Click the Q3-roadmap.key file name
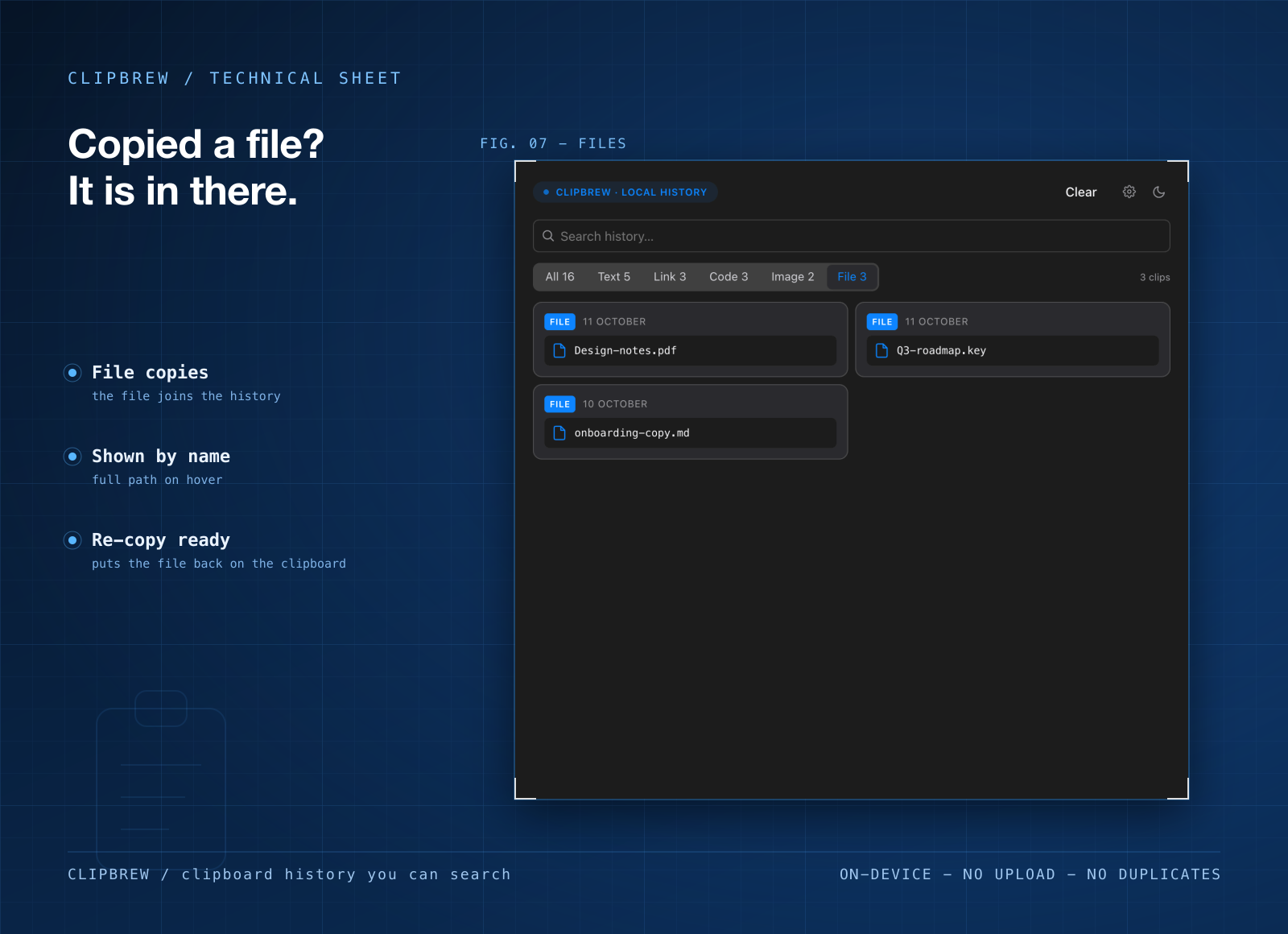Image resolution: width=1288 pixels, height=934 pixels. (941, 351)
